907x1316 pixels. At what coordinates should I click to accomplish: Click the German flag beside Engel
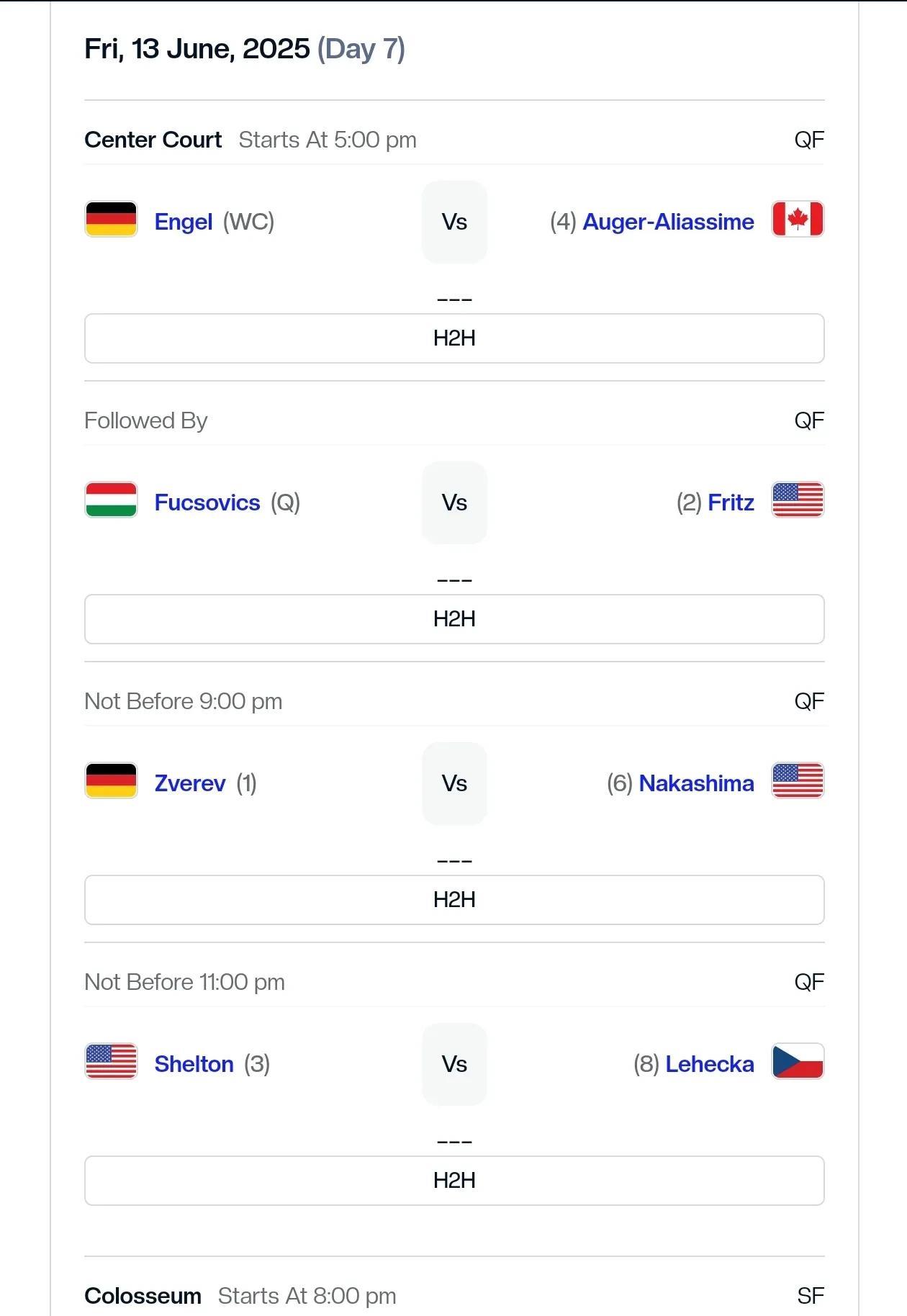[111, 220]
